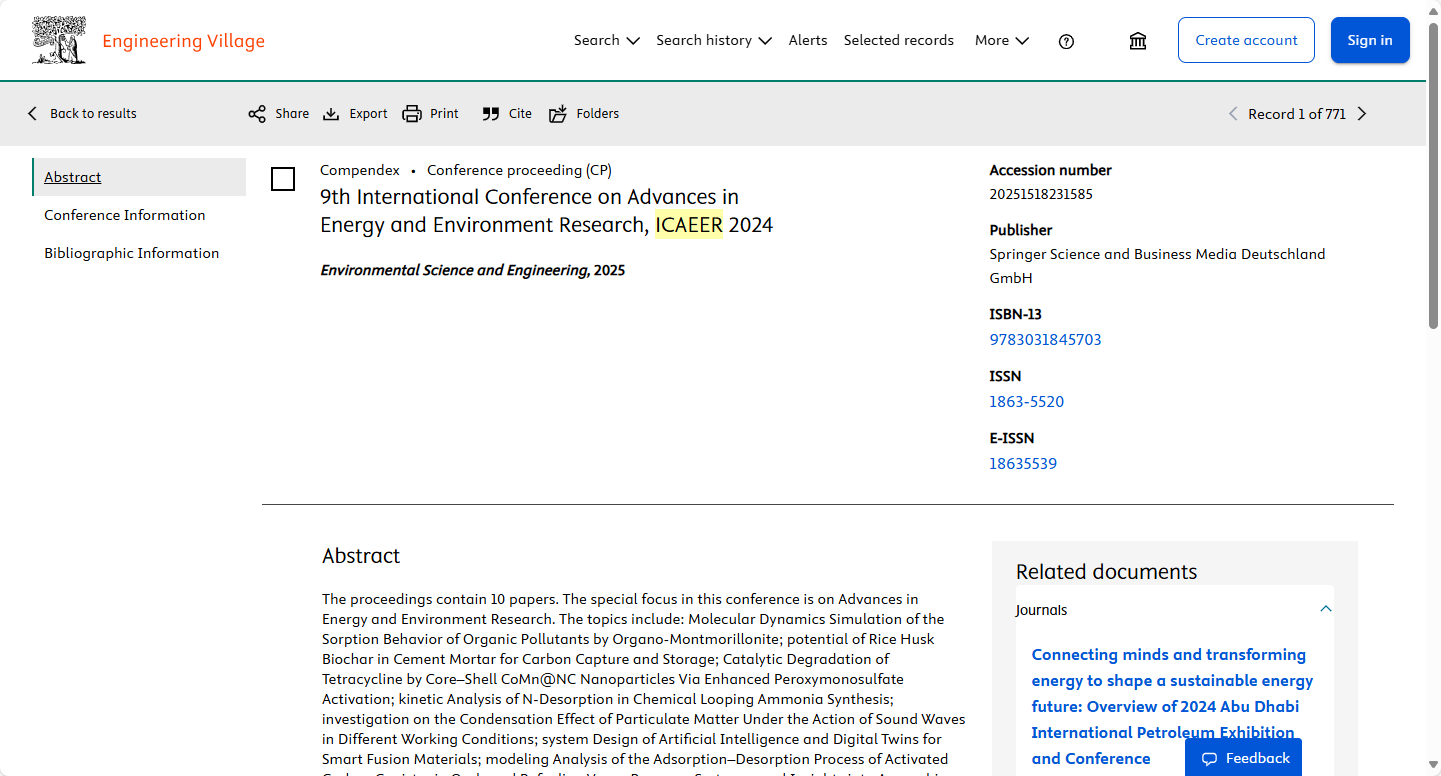The width and height of the screenshot is (1441, 776).
Task: Click the Create account button
Action: point(1246,41)
